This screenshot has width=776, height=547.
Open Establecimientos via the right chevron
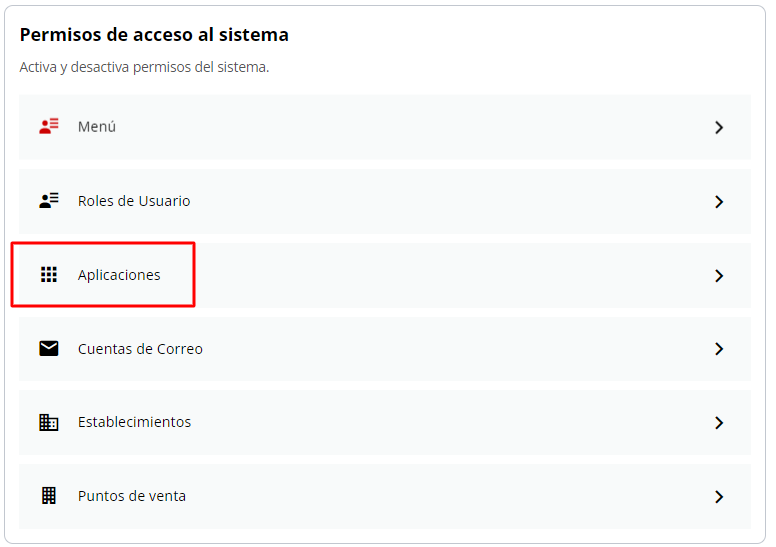(x=719, y=422)
